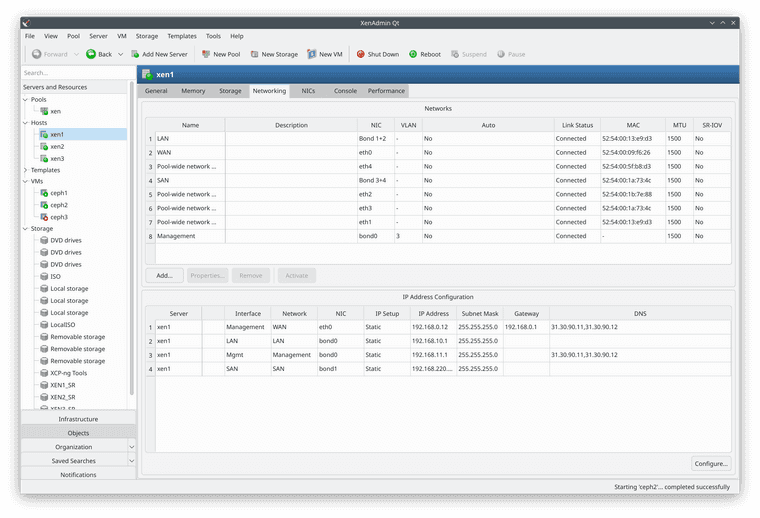Click the New Pool toolbar icon
Screen dimensions: 760x518
[x=205, y=55]
